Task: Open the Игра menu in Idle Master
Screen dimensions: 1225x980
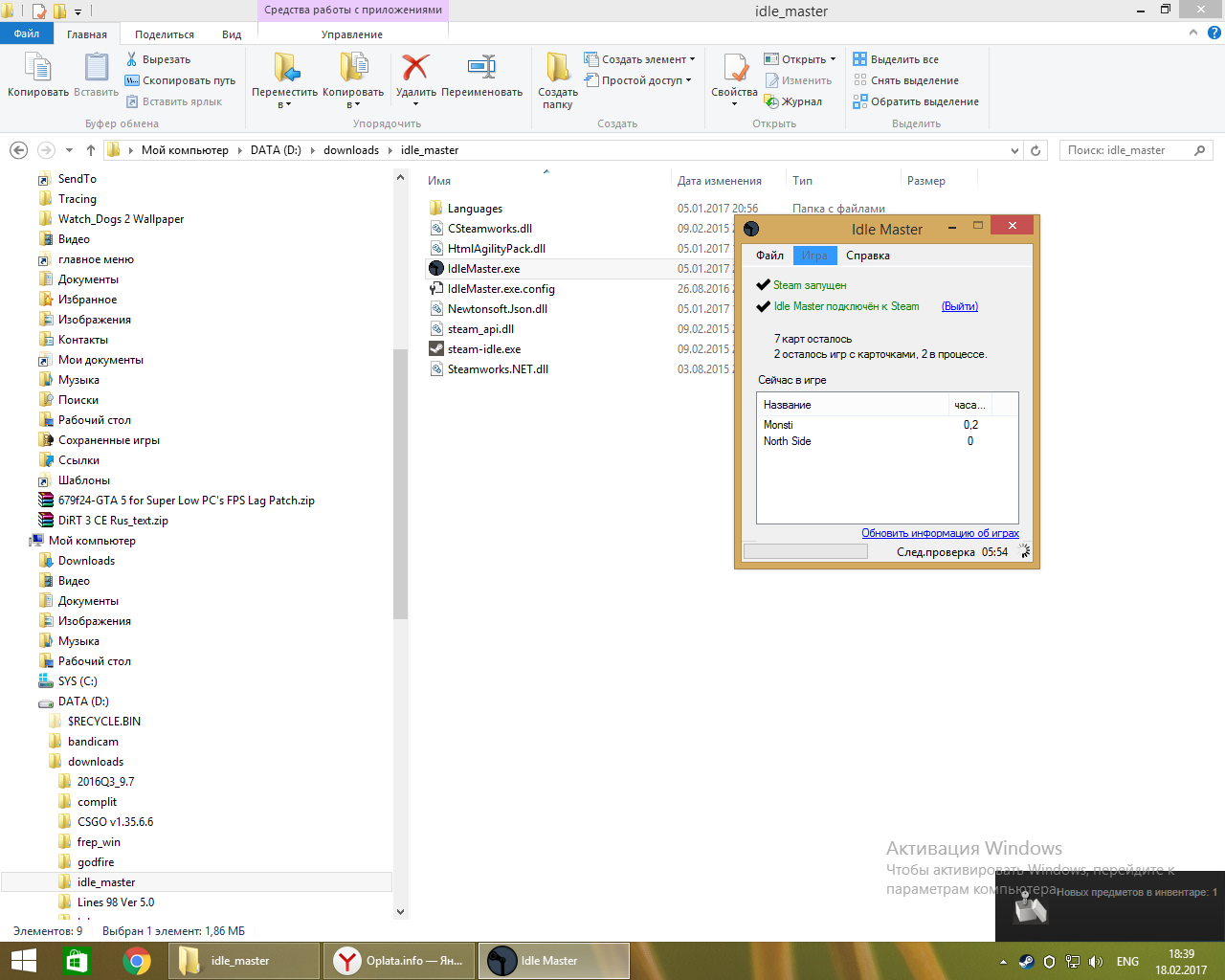Action: (x=814, y=256)
